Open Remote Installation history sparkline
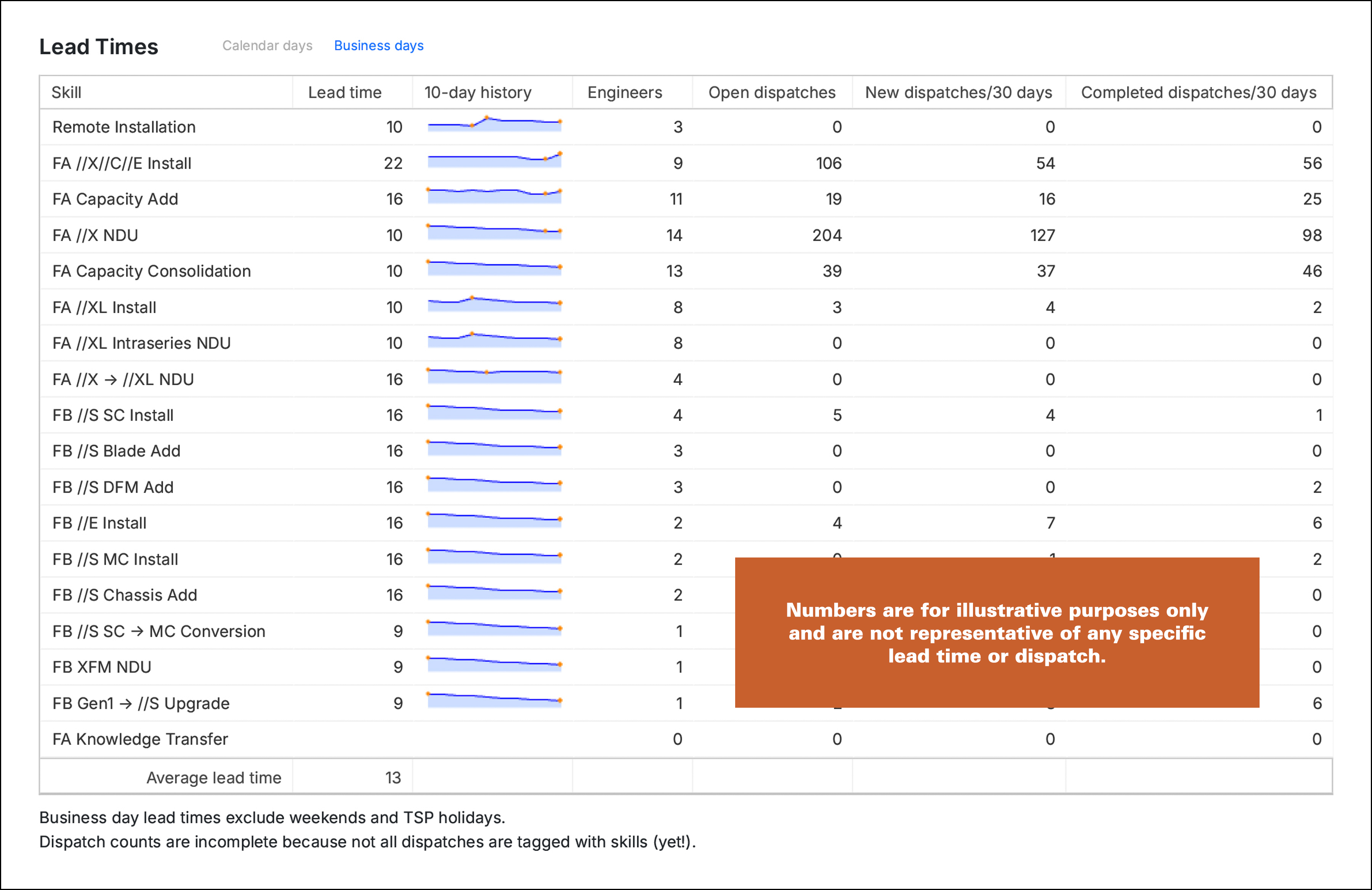Image resolution: width=1372 pixels, height=890 pixels. point(494,125)
